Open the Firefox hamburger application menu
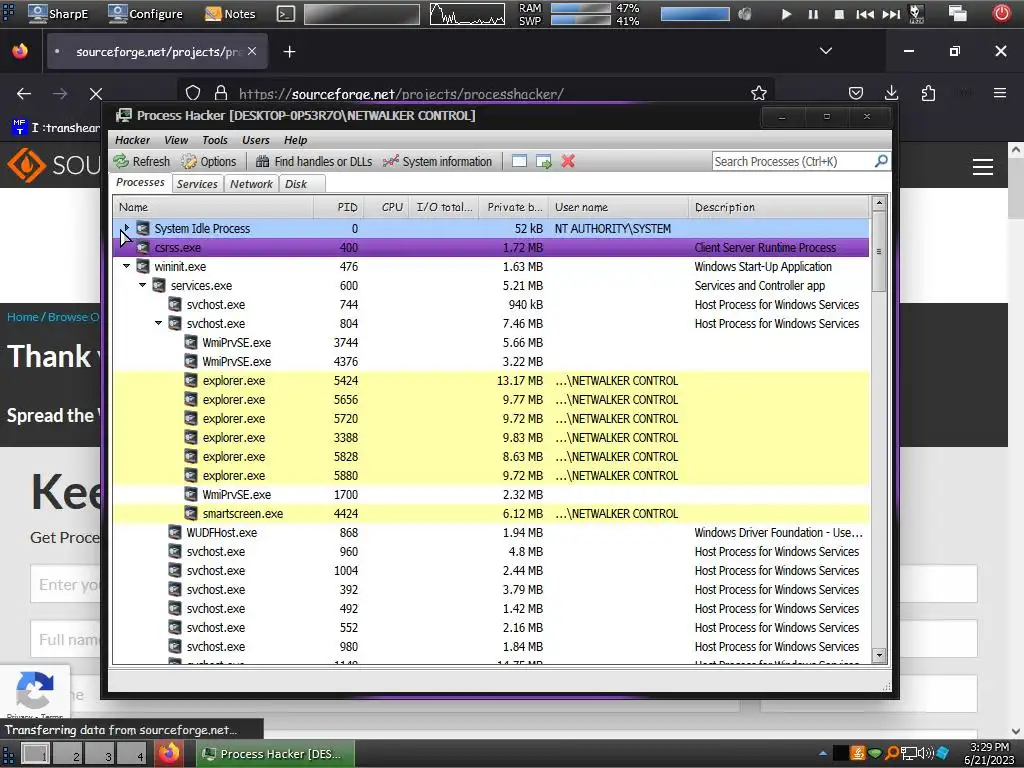This screenshot has width=1024, height=768. click(1000, 93)
